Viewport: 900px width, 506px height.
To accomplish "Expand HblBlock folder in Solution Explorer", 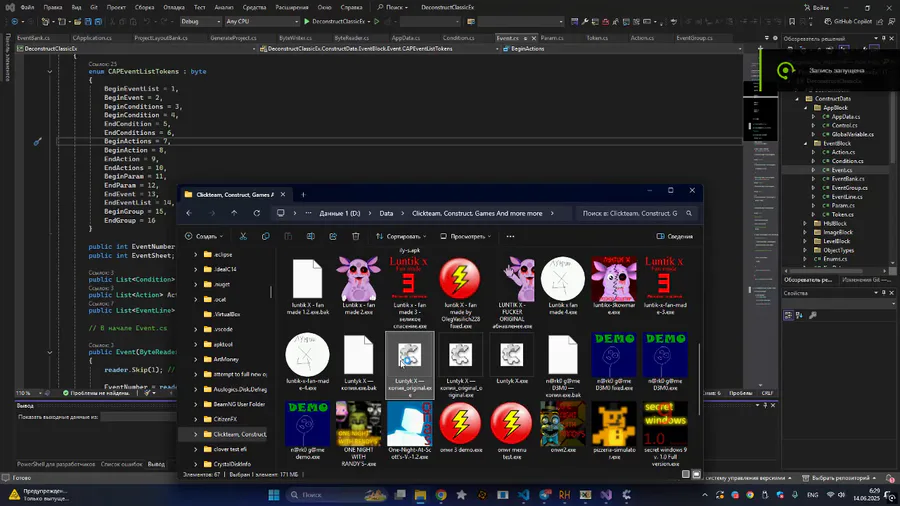I will (x=805, y=224).
